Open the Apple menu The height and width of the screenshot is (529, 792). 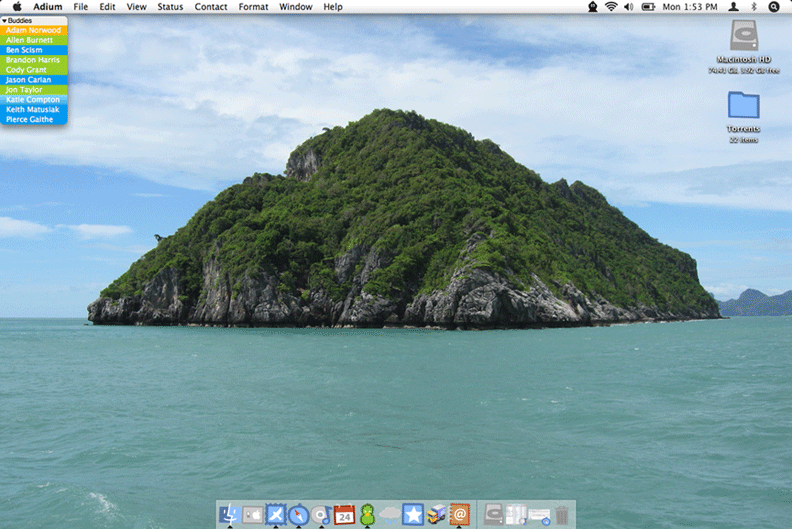17,7
